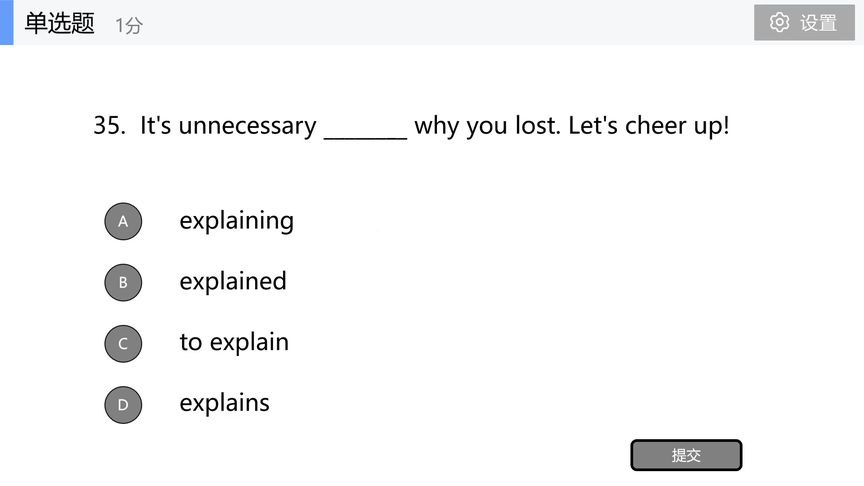Click the blue accent bar beside 单选题
Image resolution: width=864 pixels, height=486 pixels.
pos(7,23)
